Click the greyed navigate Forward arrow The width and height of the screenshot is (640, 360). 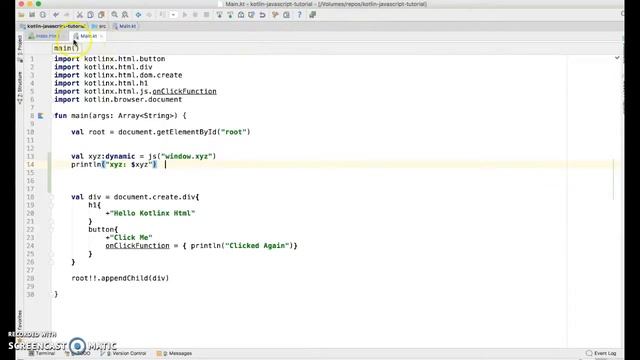149,15
